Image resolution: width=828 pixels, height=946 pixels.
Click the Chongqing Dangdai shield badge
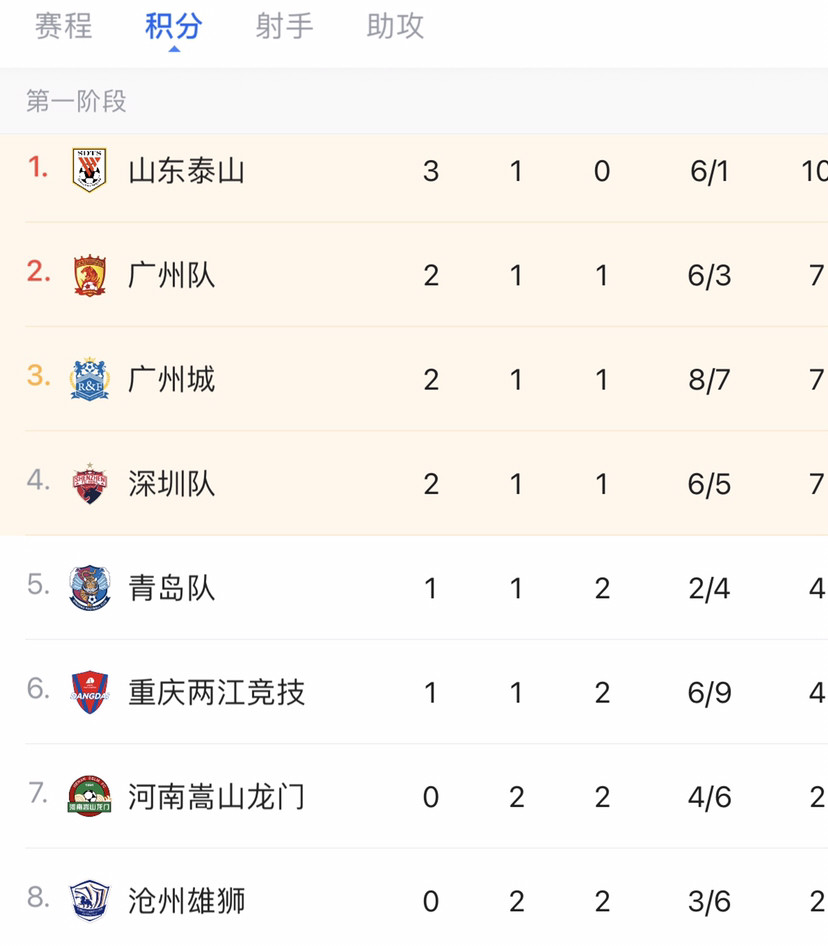(89, 692)
